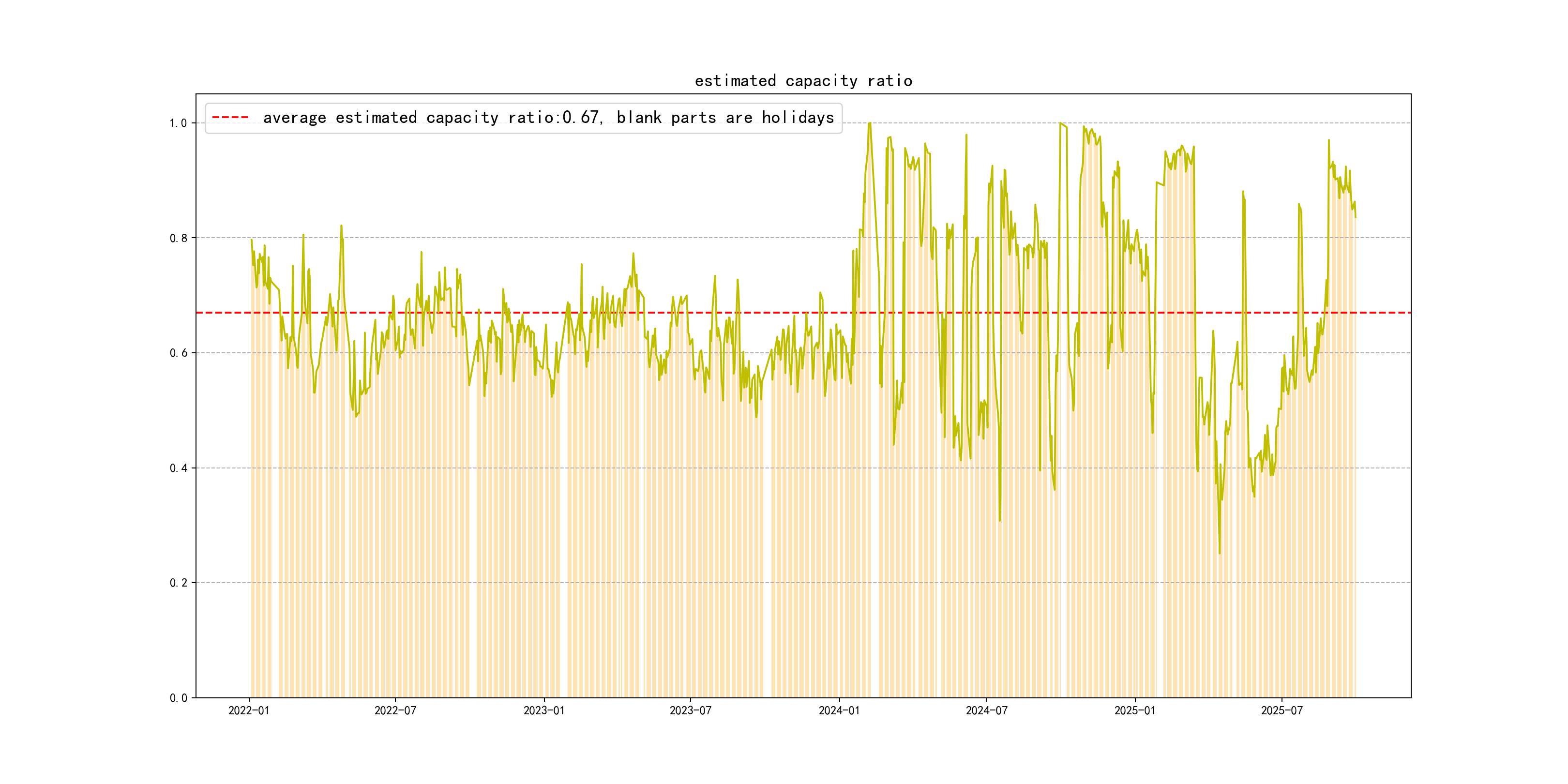Viewport: 1568px width, 784px height.
Task: Click the 0.2 y-axis tick label
Action: coord(178,583)
